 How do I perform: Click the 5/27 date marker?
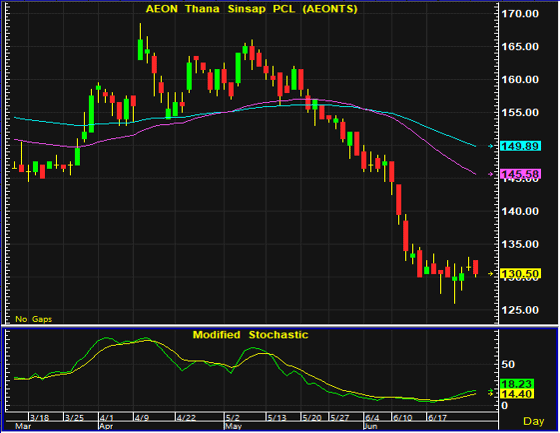point(340,418)
